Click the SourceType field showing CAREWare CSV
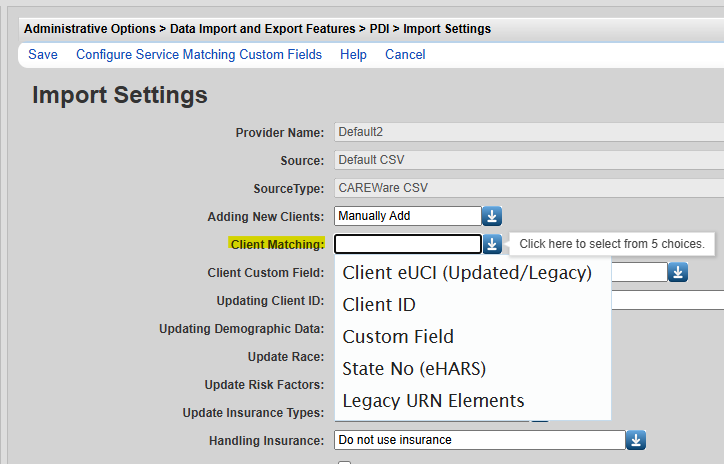 pyautogui.click(x=528, y=188)
